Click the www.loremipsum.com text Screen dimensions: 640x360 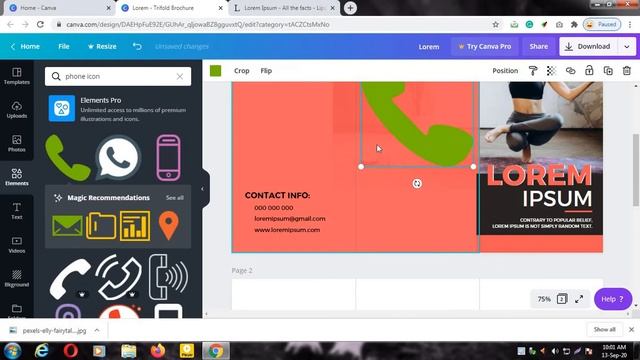click(x=287, y=230)
